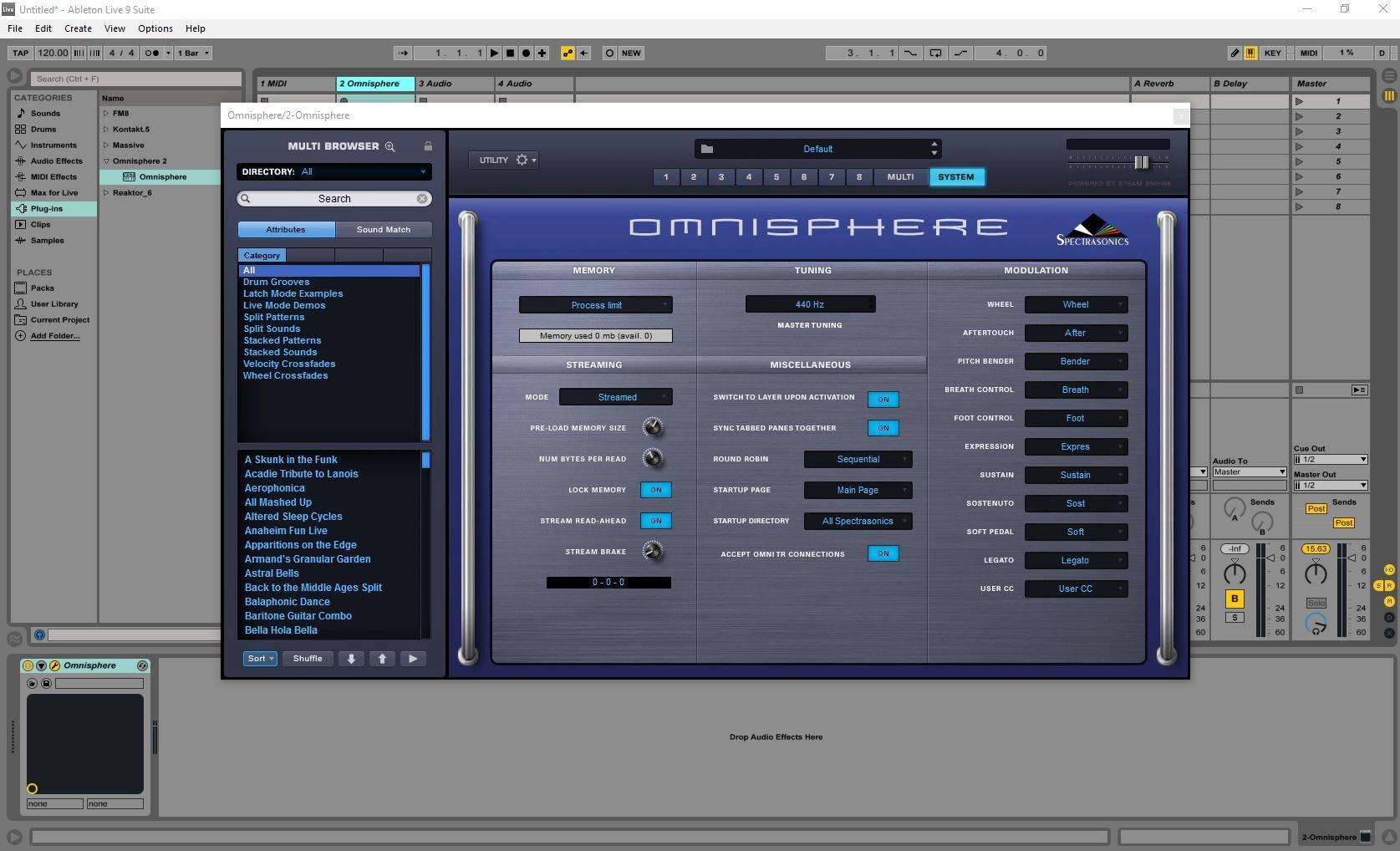The height and width of the screenshot is (851, 1400).
Task: Click the Omnisphere browser down arrow button
Action: (351, 659)
